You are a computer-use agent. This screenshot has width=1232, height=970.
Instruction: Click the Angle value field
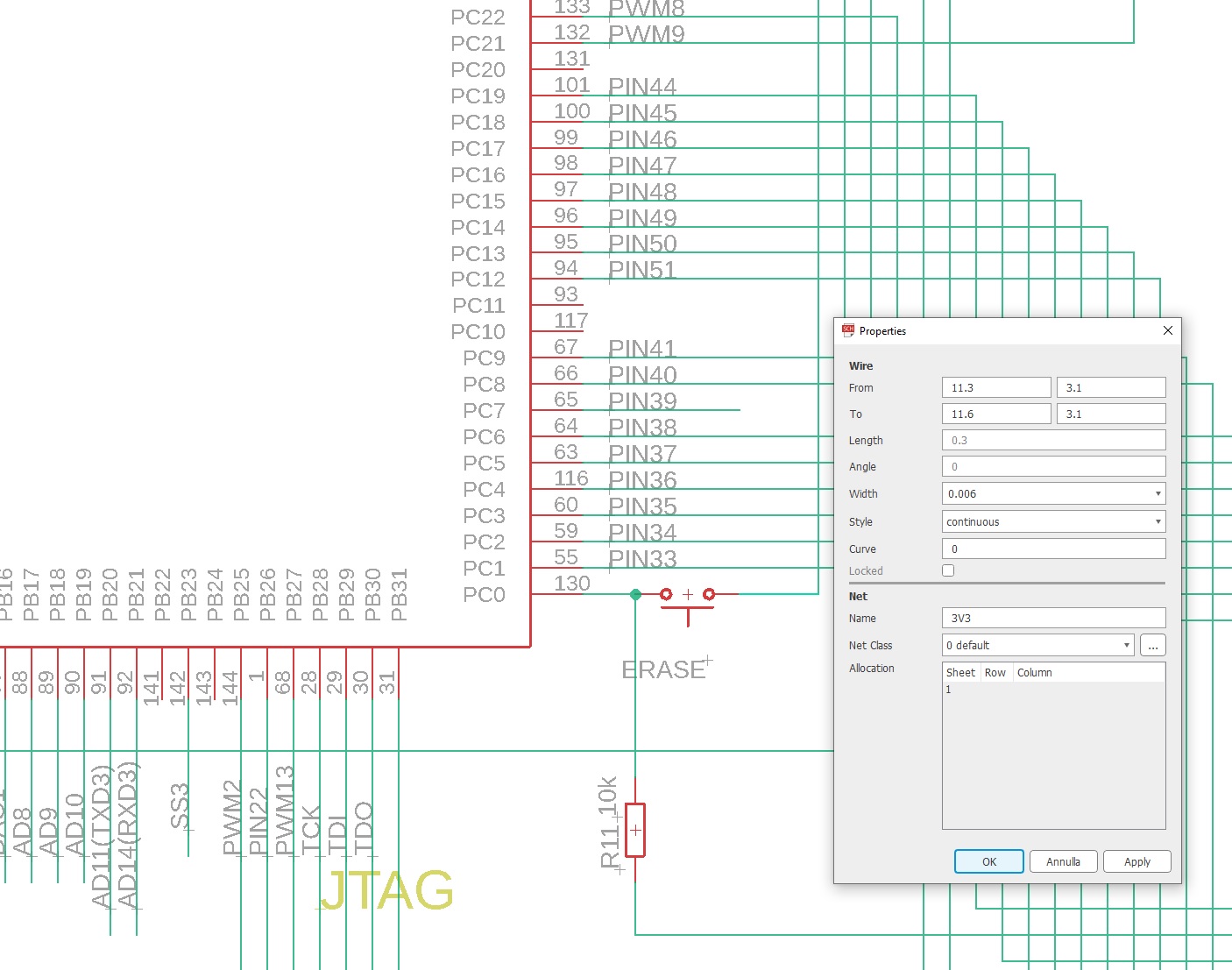click(1052, 466)
